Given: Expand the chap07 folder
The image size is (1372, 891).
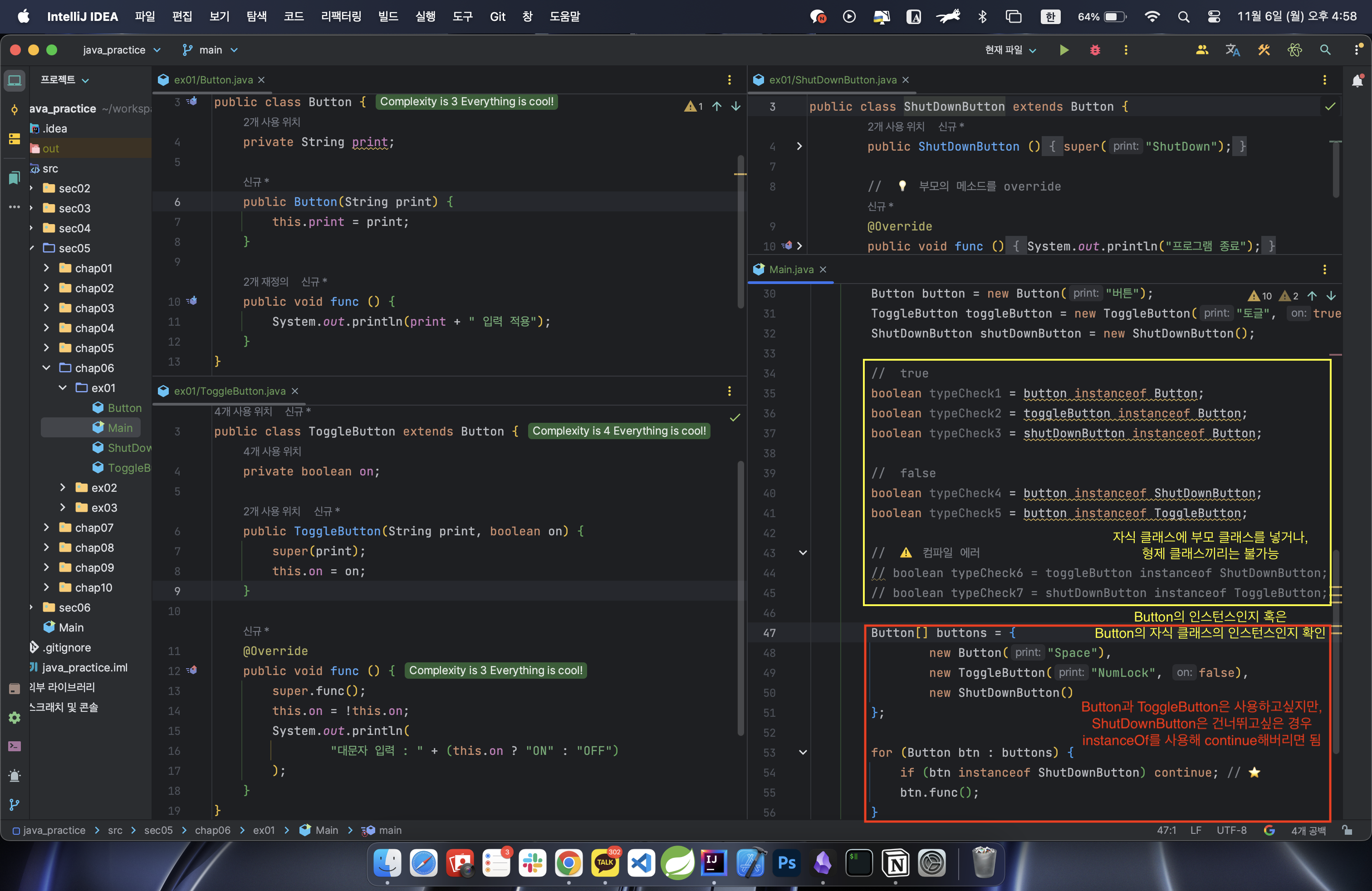Looking at the screenshot, I should coord(47,527).
